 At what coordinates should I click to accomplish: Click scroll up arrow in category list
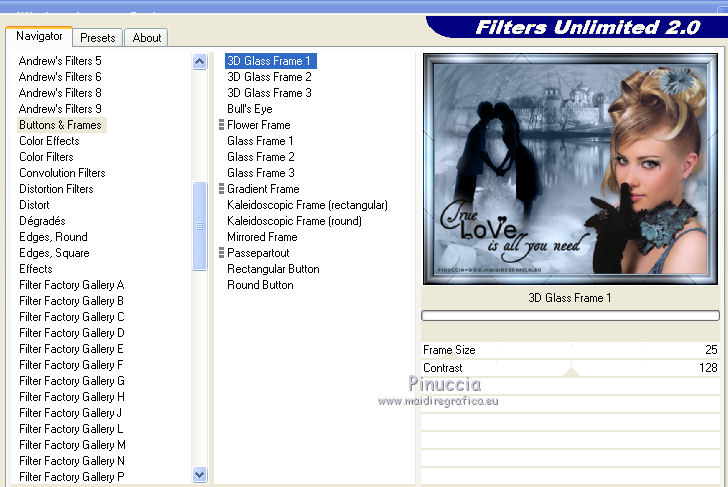tap(200, 61)
